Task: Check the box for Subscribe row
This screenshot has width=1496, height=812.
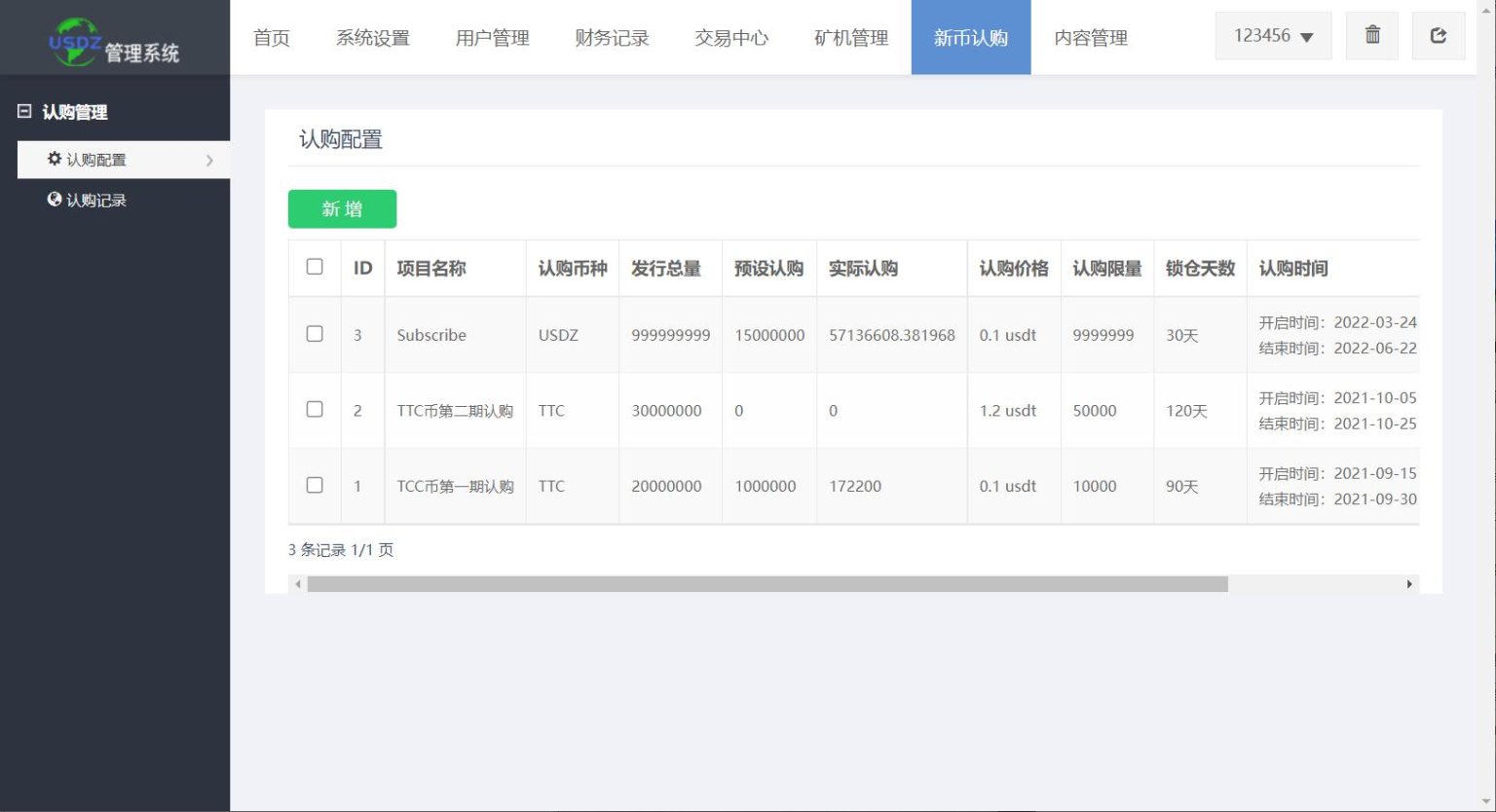Action: click(x=315, y=334)
